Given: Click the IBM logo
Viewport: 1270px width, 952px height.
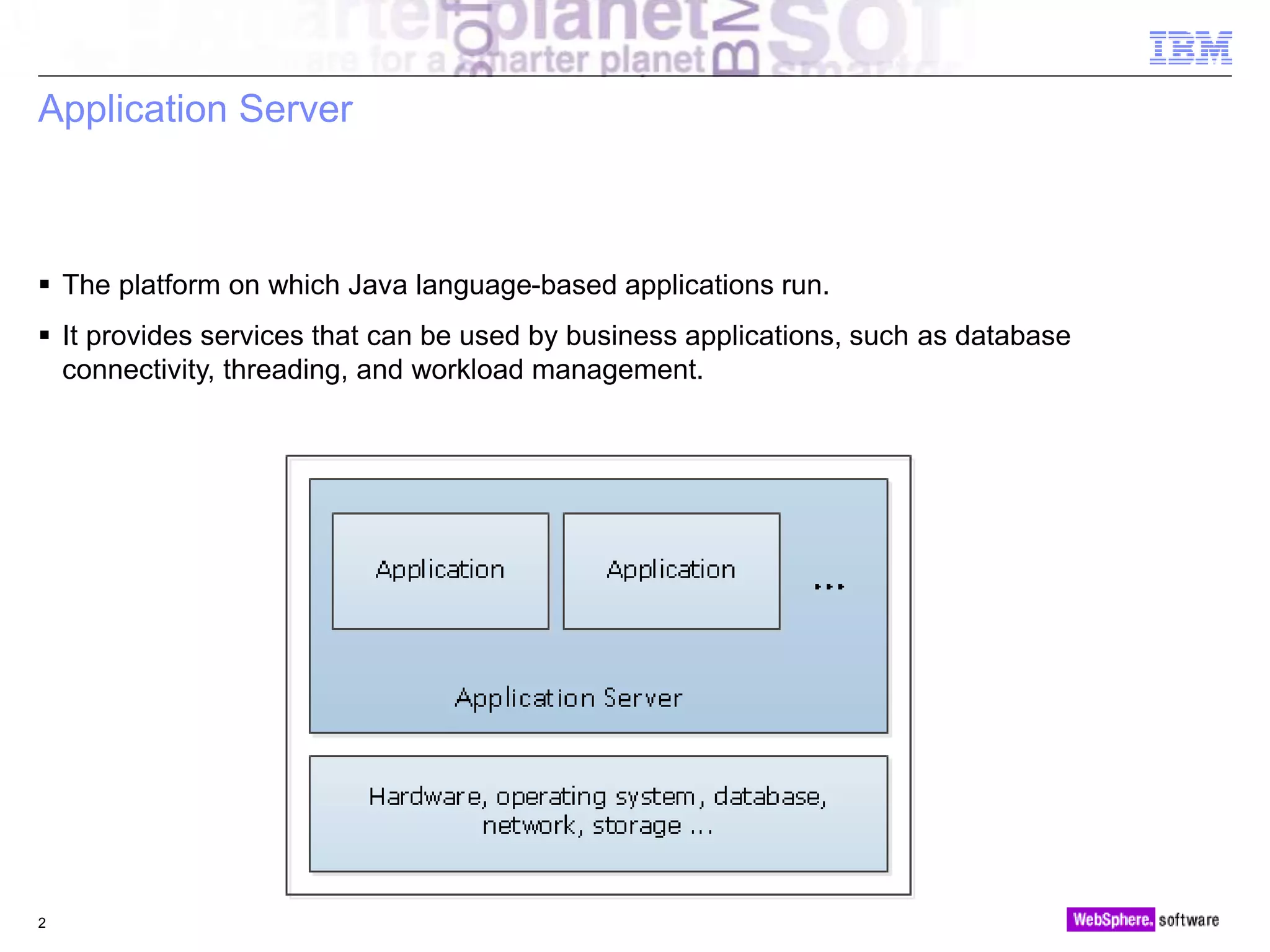Looking at the screenshot, I should click(x=1190, y=48).
